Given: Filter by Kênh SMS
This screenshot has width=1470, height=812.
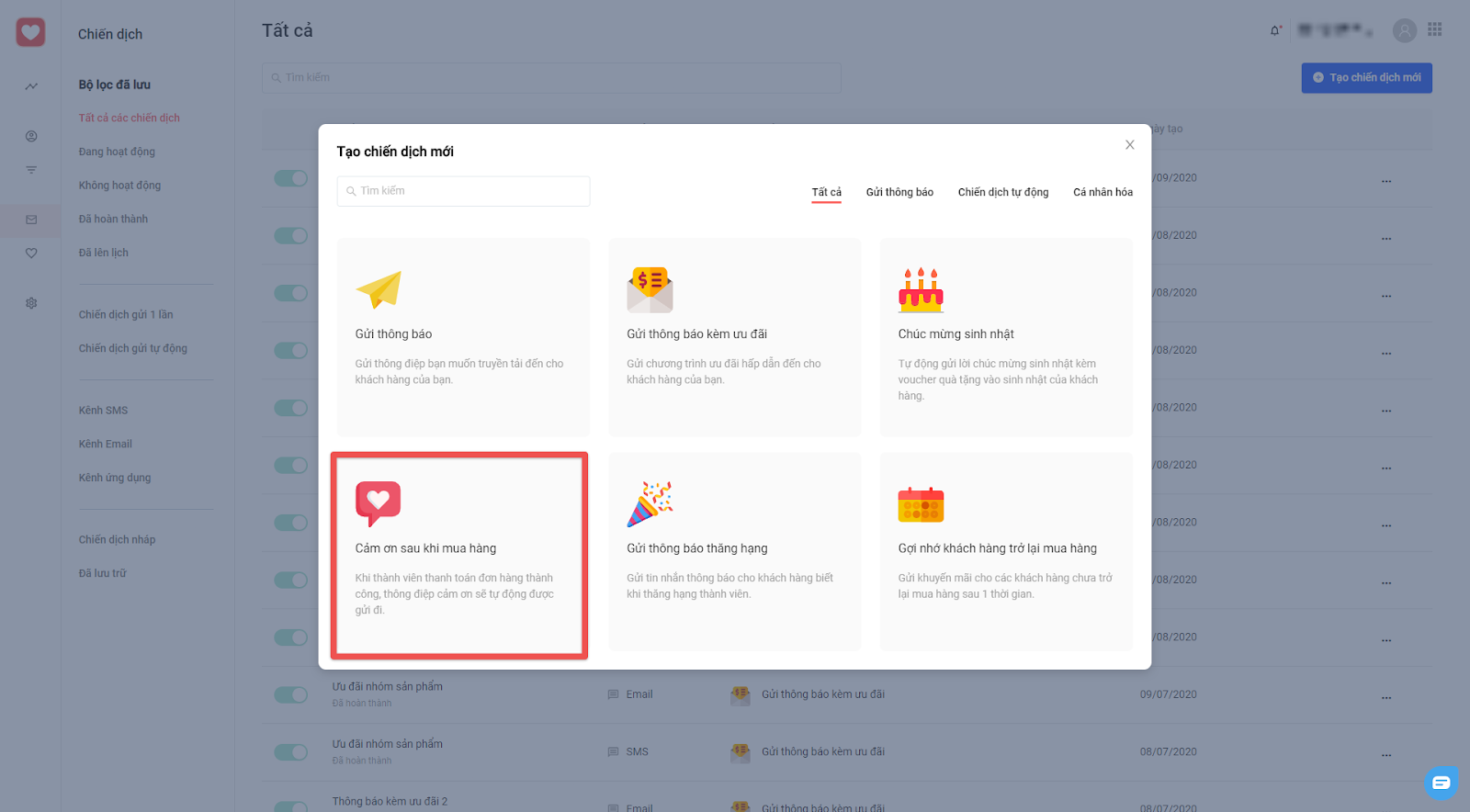Looking at the screenshot, I should coord(103,410).
